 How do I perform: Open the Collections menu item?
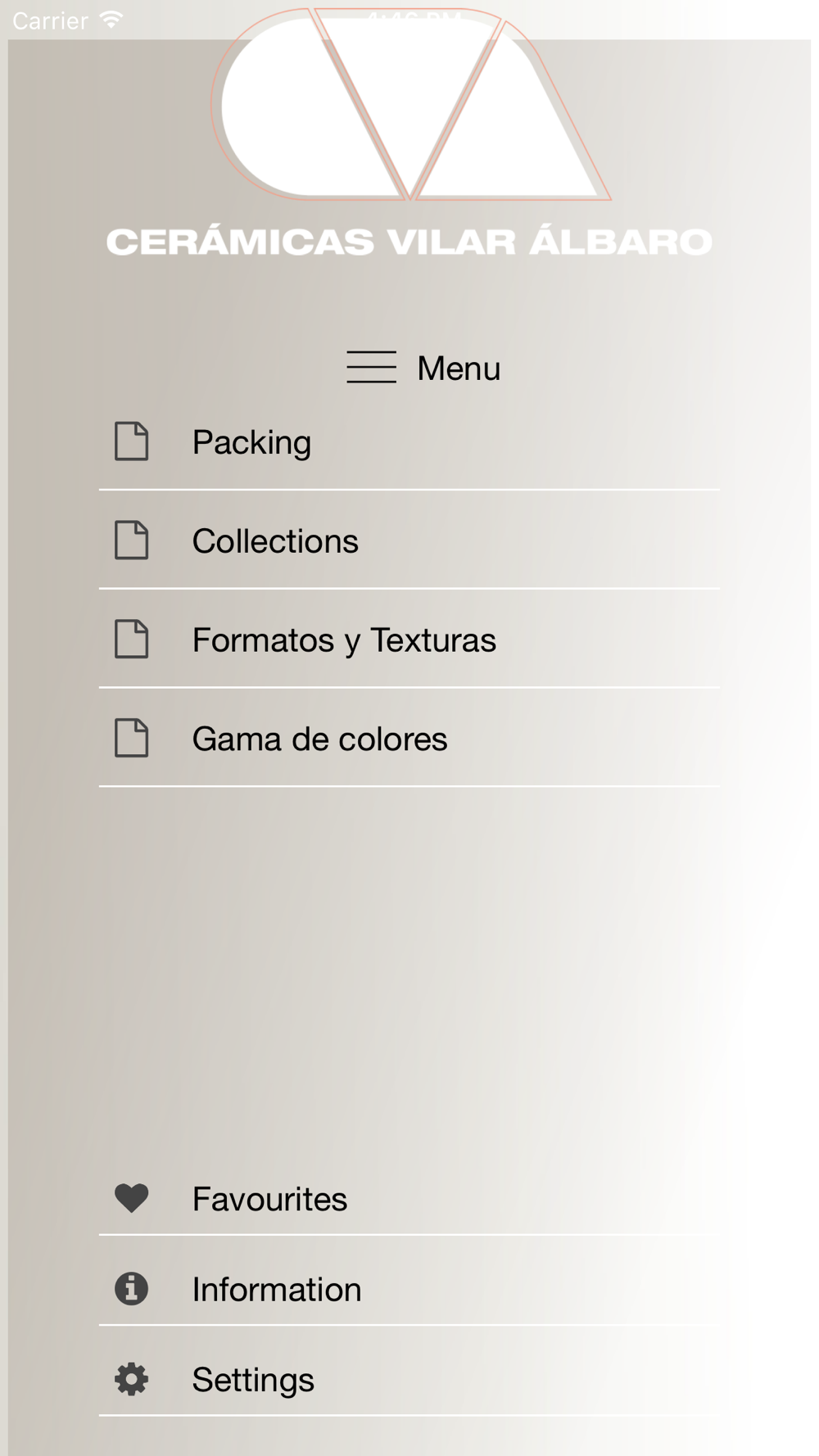pos(409,540)
